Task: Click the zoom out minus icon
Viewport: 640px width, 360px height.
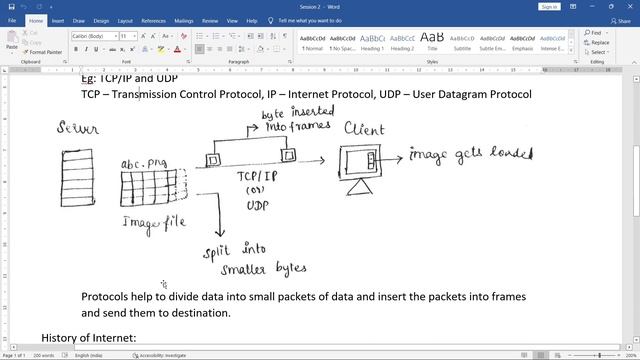Action: point(570,356)
